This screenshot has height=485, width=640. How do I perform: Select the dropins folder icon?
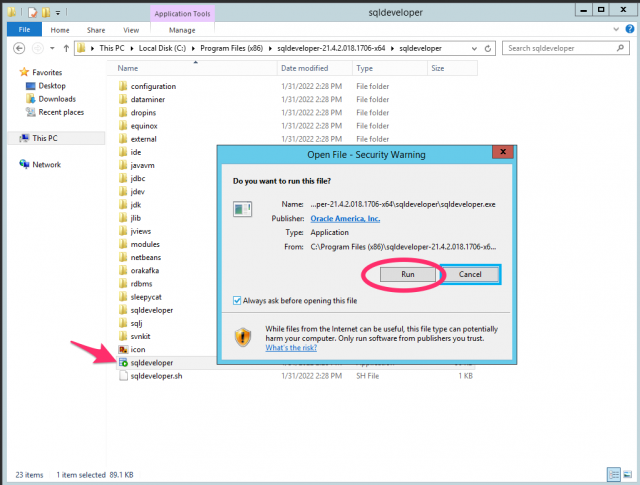[123, 112]
